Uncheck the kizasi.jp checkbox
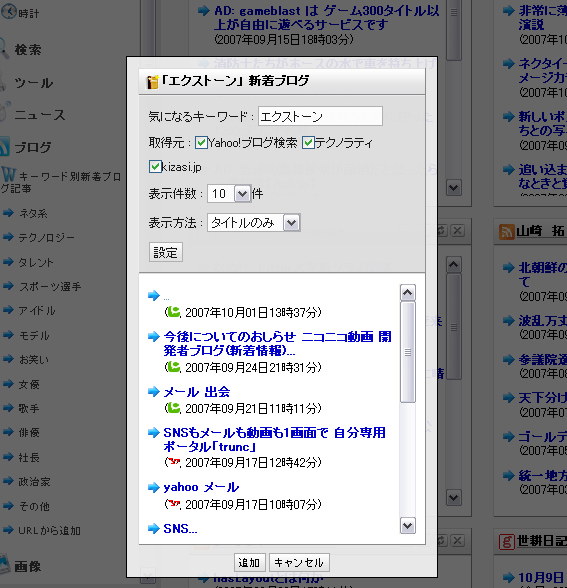 pyautogui.click(x=155, y=166)
